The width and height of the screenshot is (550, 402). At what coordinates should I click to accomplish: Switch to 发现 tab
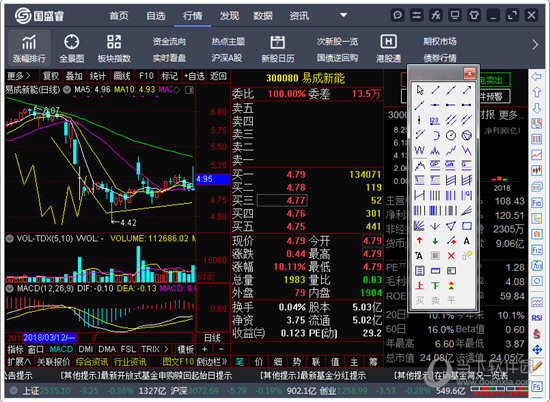[x=229, y=16]
